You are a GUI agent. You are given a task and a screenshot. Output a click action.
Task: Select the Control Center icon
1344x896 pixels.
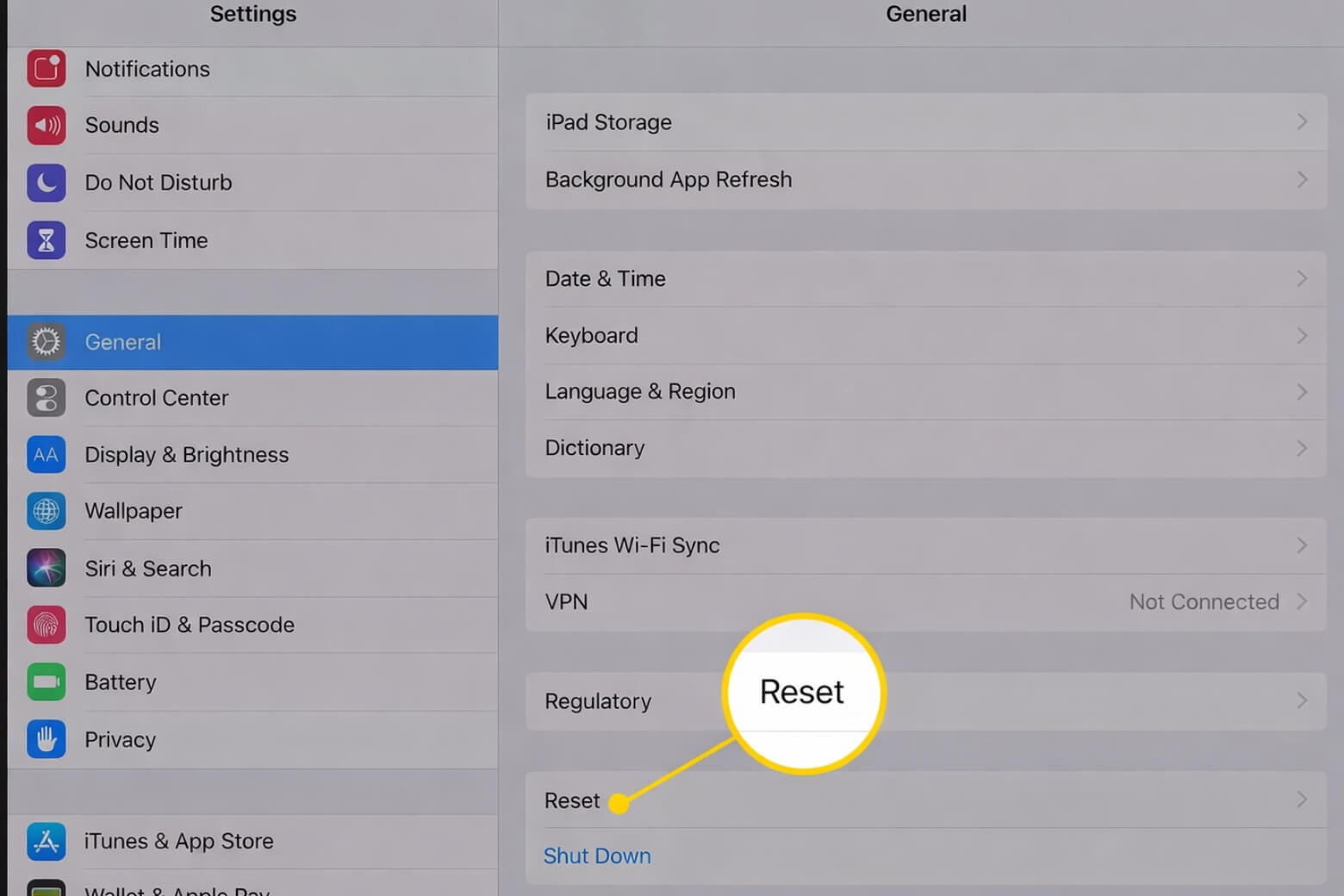[46, 398]
